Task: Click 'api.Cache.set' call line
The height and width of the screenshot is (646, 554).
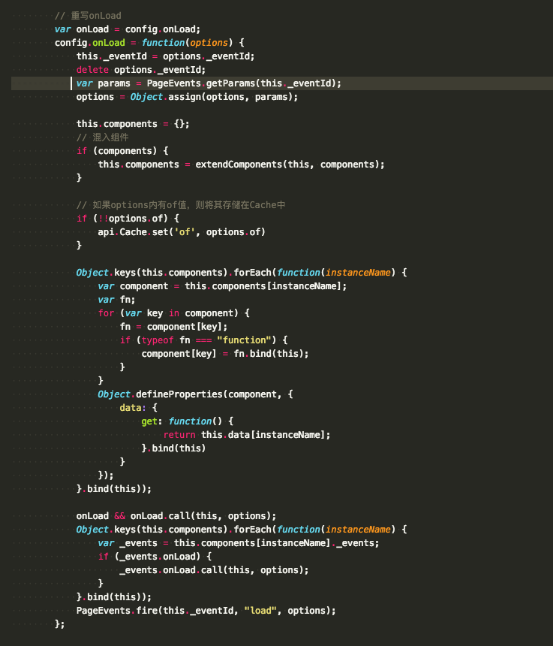Action: [181, 232]
